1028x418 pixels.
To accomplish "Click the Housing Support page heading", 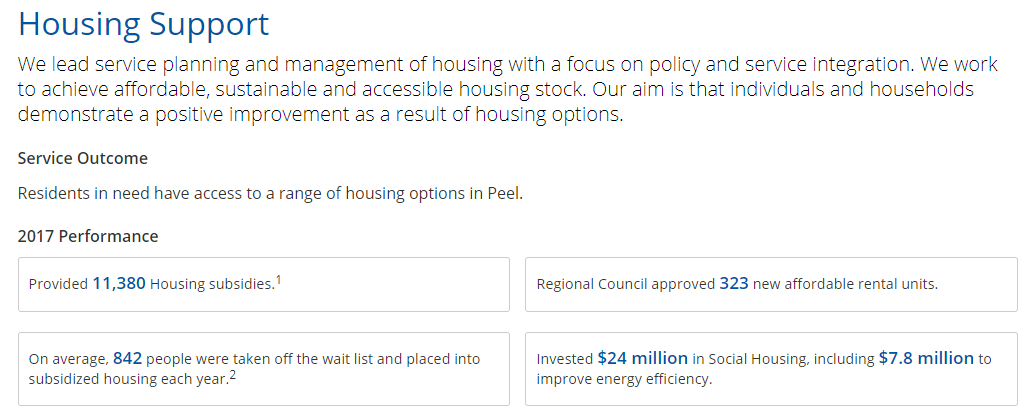I will point(144,24).
